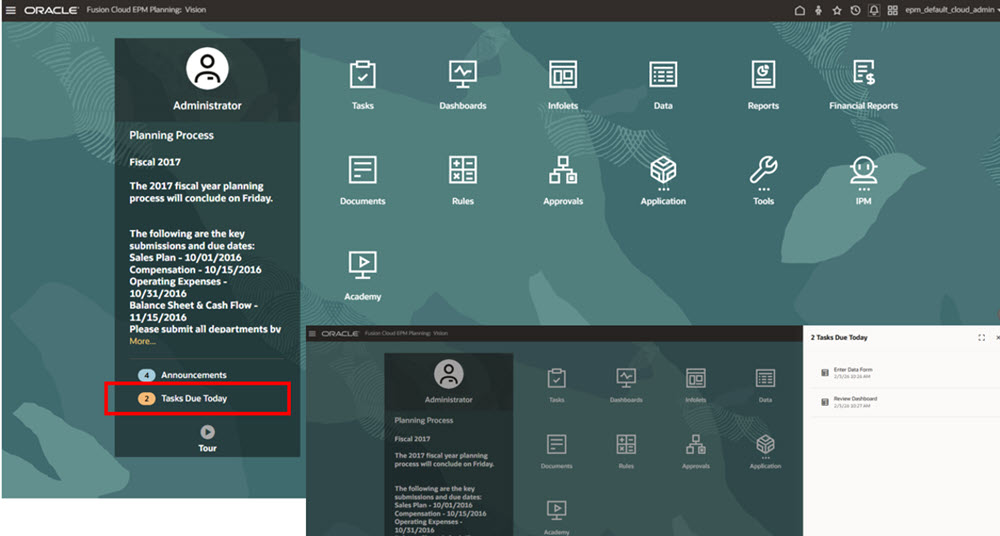Open the notifications bell icon

pos(874,10)
